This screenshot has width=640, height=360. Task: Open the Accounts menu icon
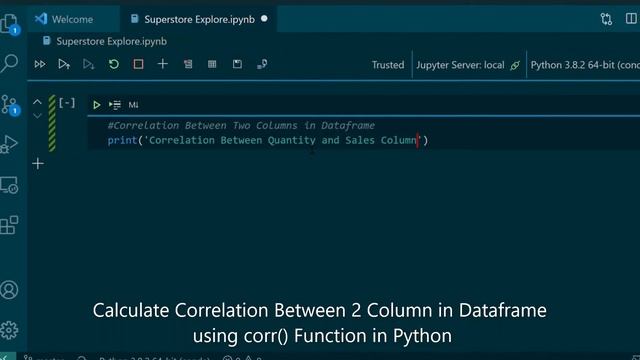click(x=9, y=289)
